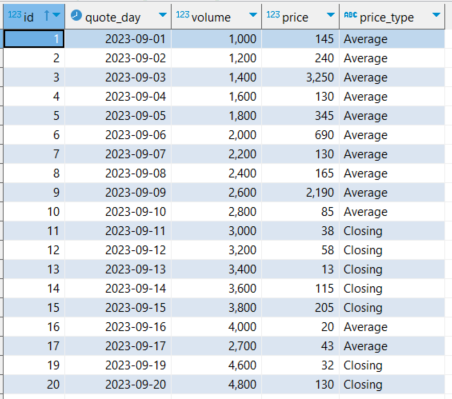
Task: Select date cell 2023-09-14
Action: click(118, 288)
